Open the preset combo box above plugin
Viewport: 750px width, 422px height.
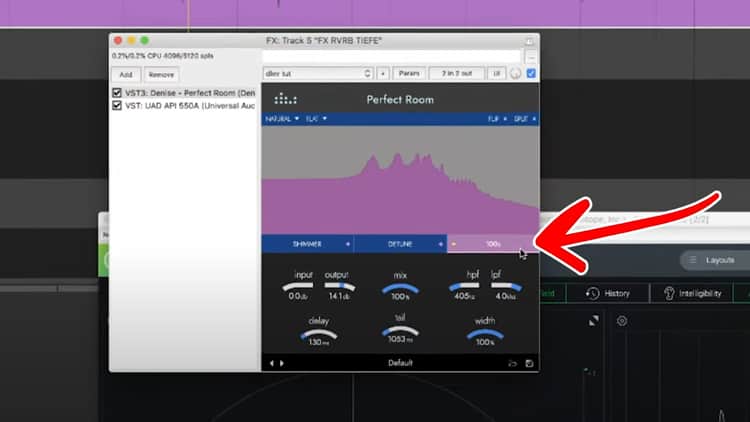[318, 74]
